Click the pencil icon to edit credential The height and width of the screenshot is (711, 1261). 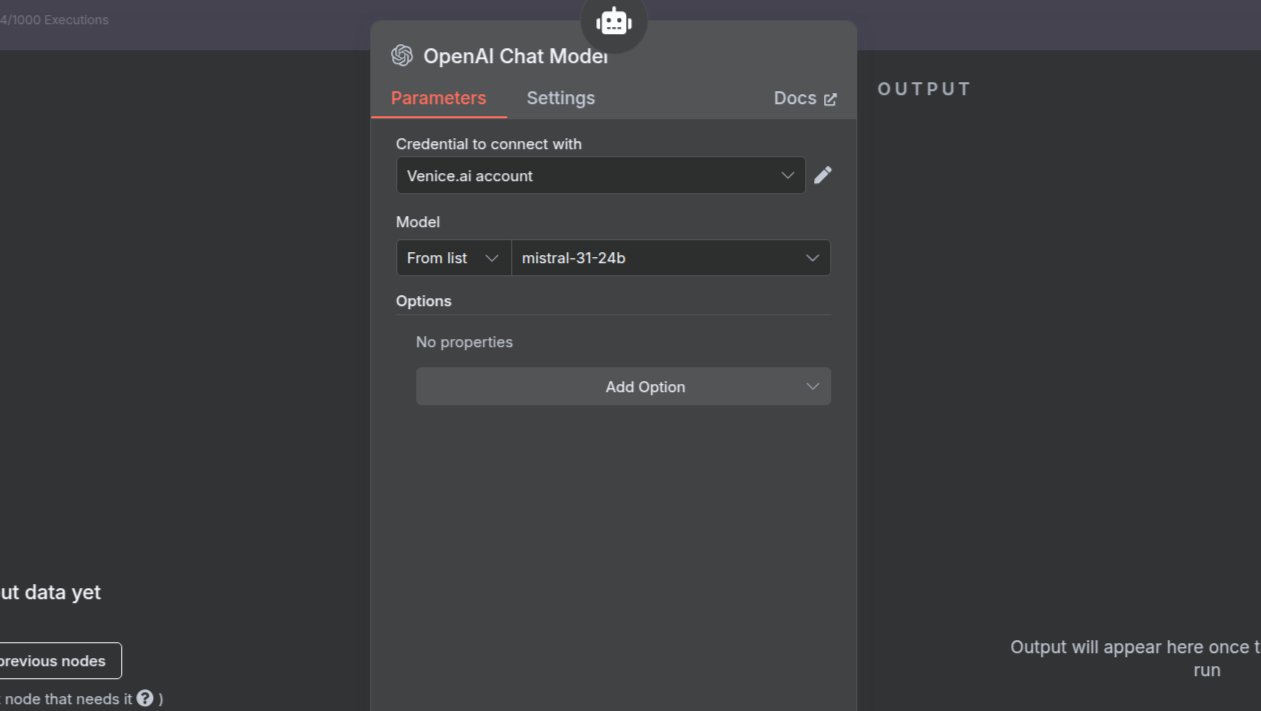pos(823,175)
